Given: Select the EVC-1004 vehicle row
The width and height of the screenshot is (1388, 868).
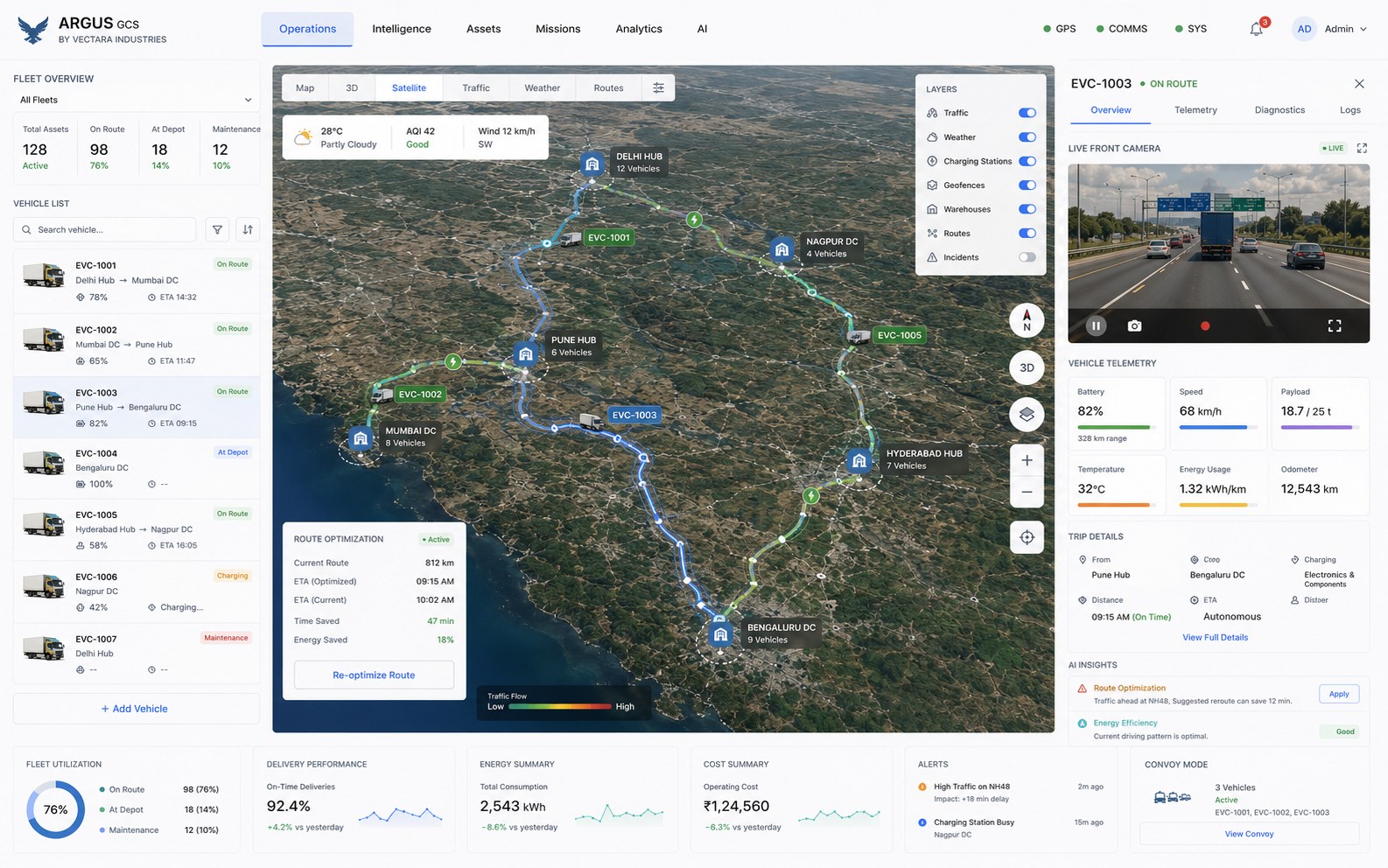Looking at the screenshot, I should pos(137,468).
